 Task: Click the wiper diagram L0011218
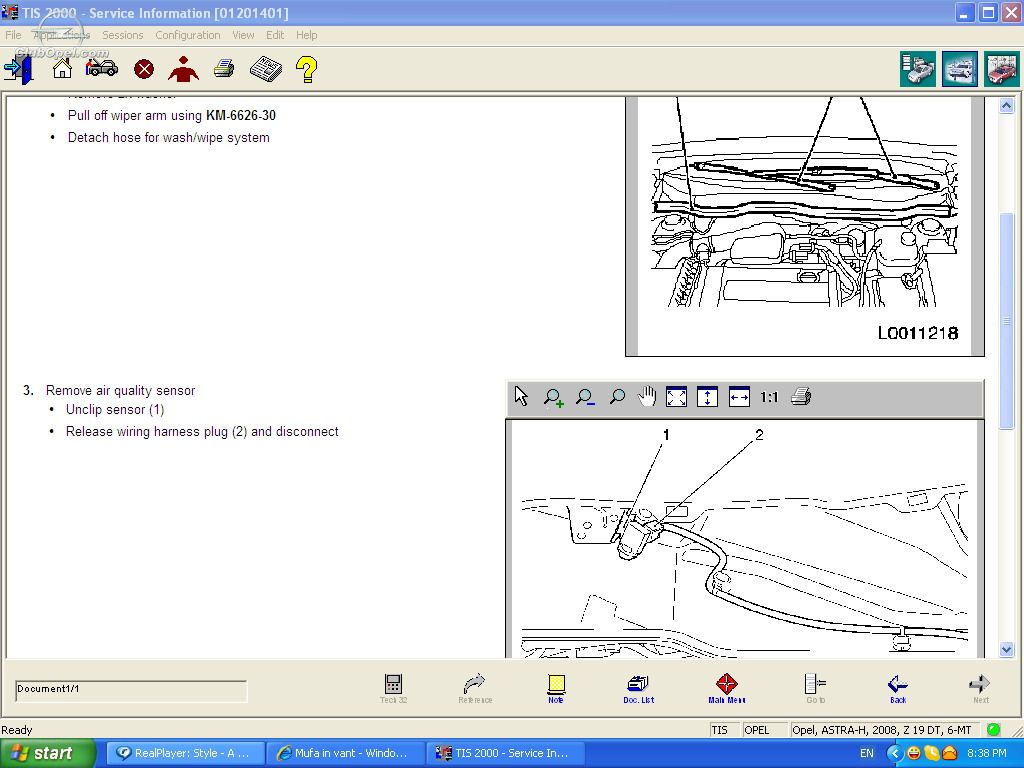pyautogui.click(x=805, y=226)
